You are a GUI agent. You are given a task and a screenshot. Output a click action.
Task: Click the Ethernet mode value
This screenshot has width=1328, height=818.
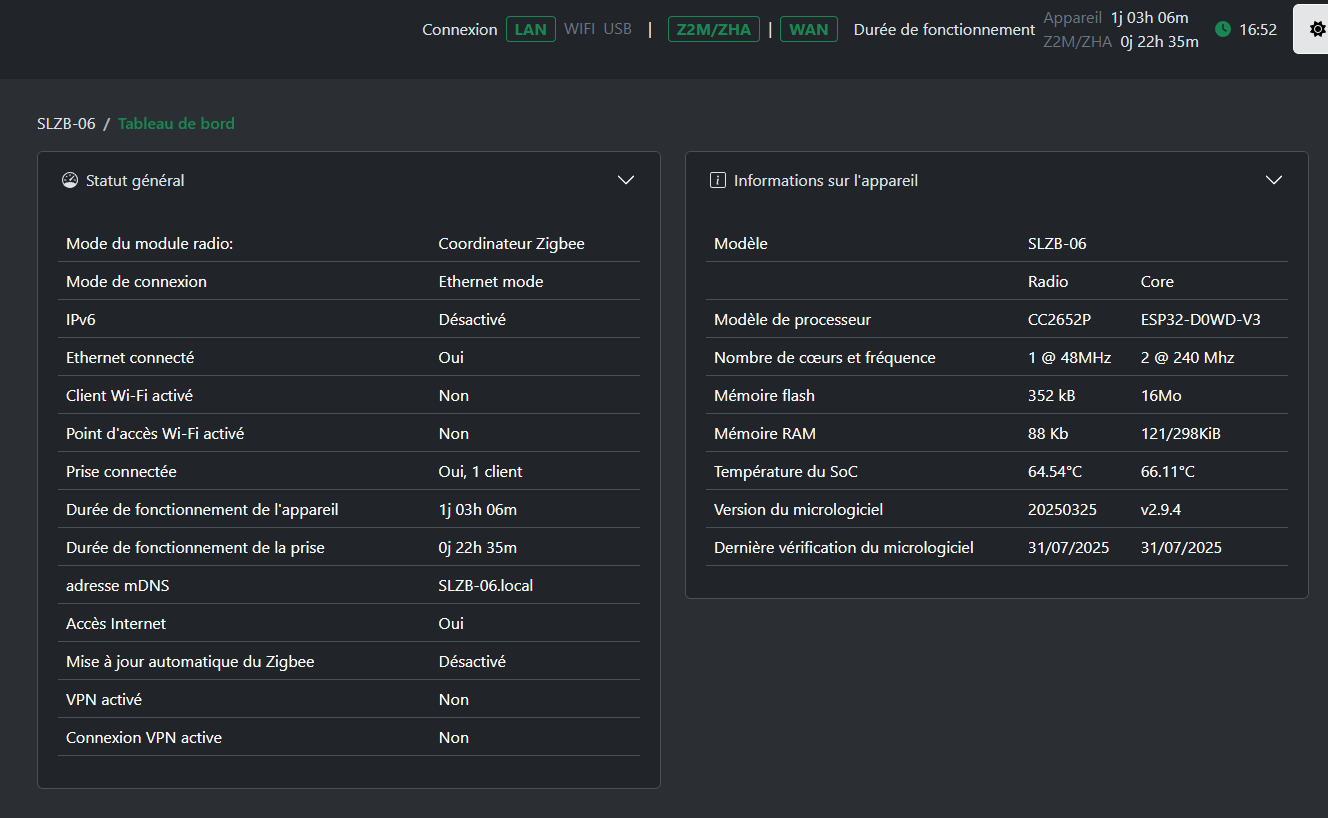click(491, 282)
